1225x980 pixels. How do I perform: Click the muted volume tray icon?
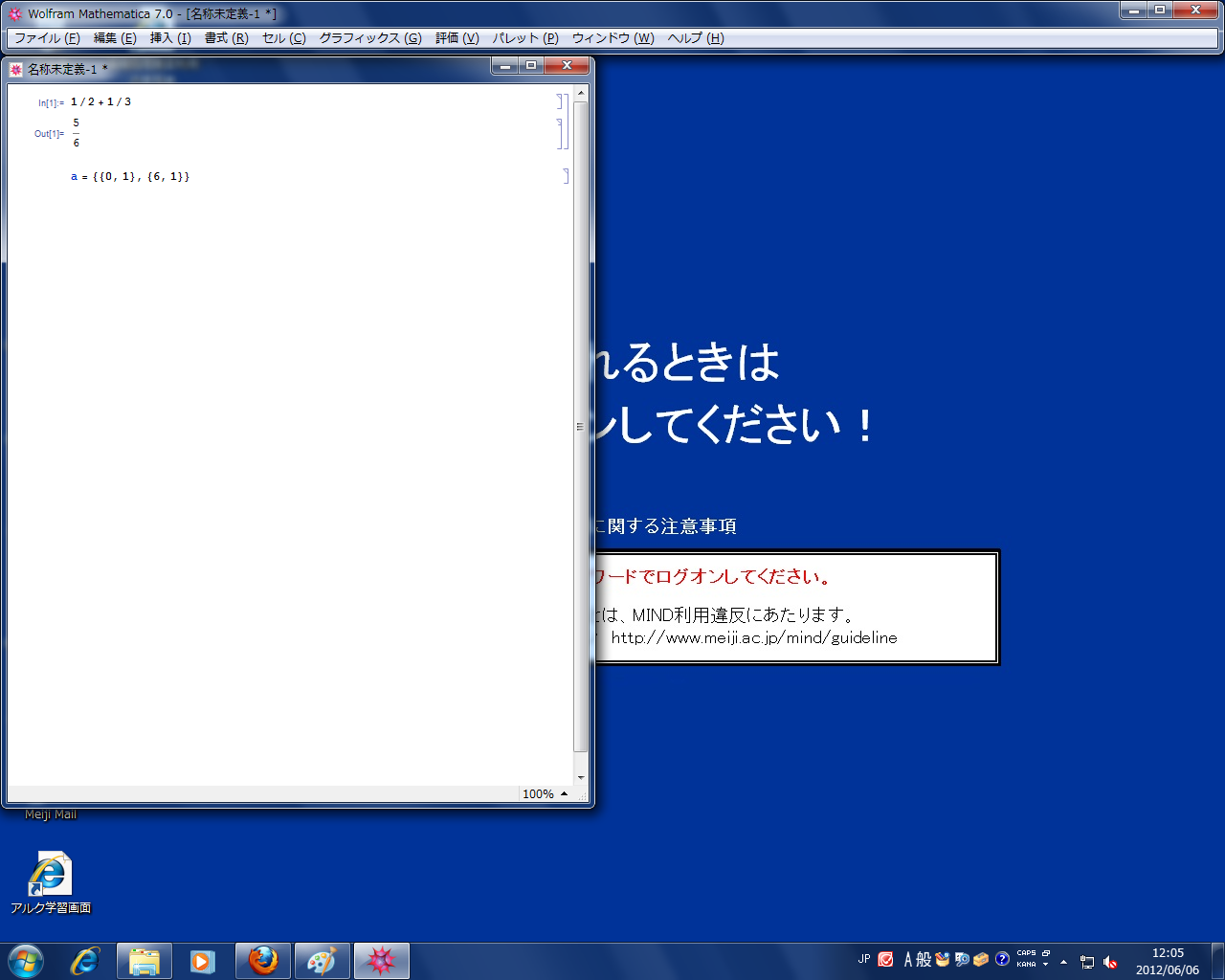1110,962
